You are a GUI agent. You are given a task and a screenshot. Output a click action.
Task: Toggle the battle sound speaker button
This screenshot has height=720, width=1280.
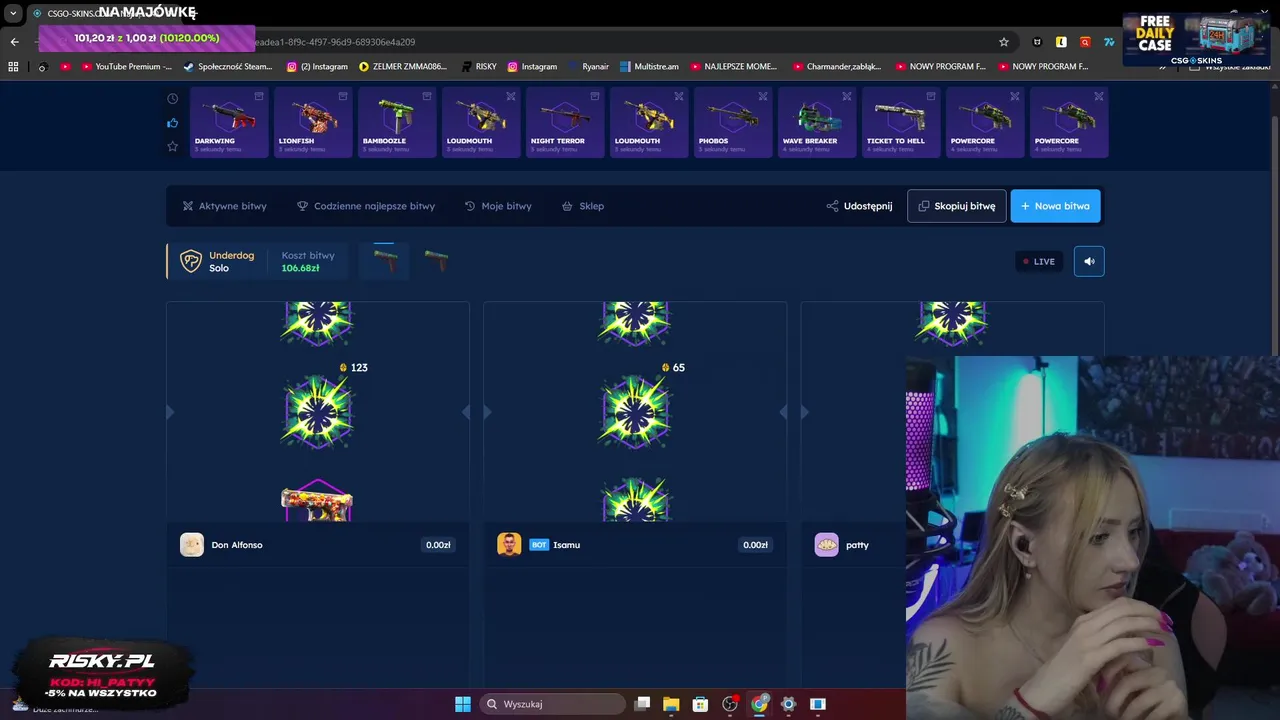click(1089, 261)
